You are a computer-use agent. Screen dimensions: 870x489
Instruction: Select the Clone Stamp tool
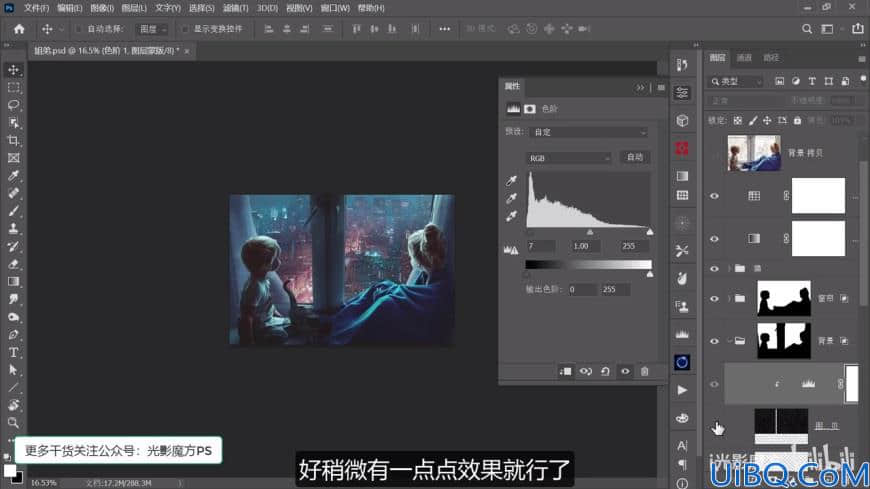click(x=13, y=229)
